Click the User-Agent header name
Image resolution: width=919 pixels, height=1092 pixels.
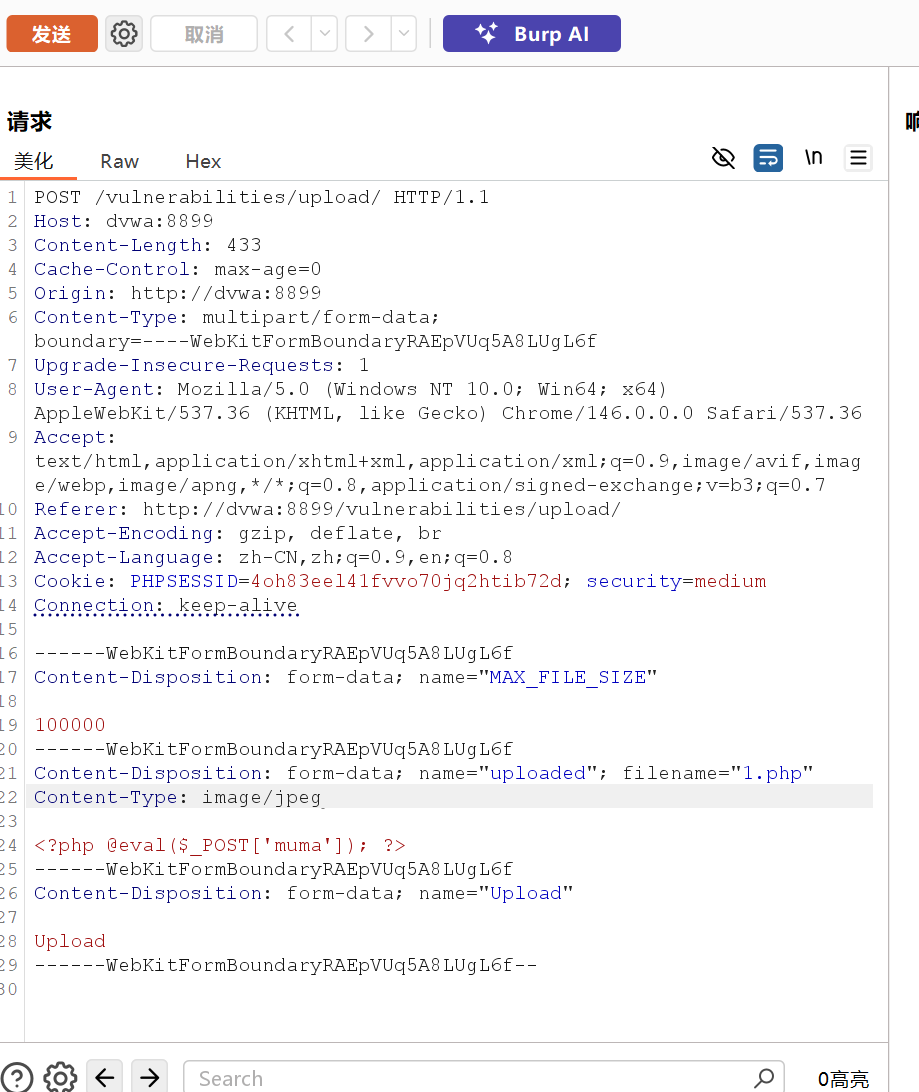pyautogui.click(x=94, y=389)
